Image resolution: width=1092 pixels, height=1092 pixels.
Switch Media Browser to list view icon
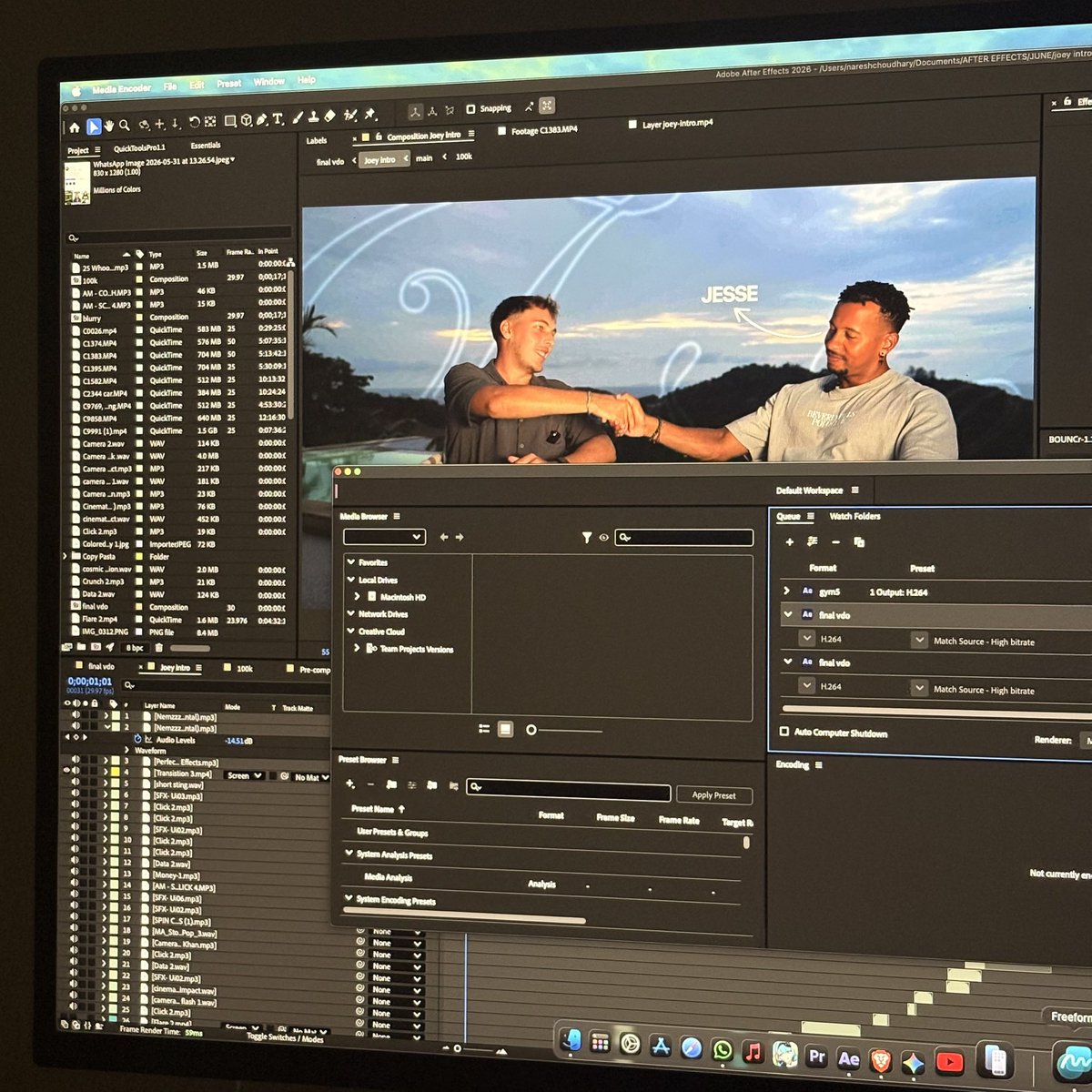[x=484, y=729]
